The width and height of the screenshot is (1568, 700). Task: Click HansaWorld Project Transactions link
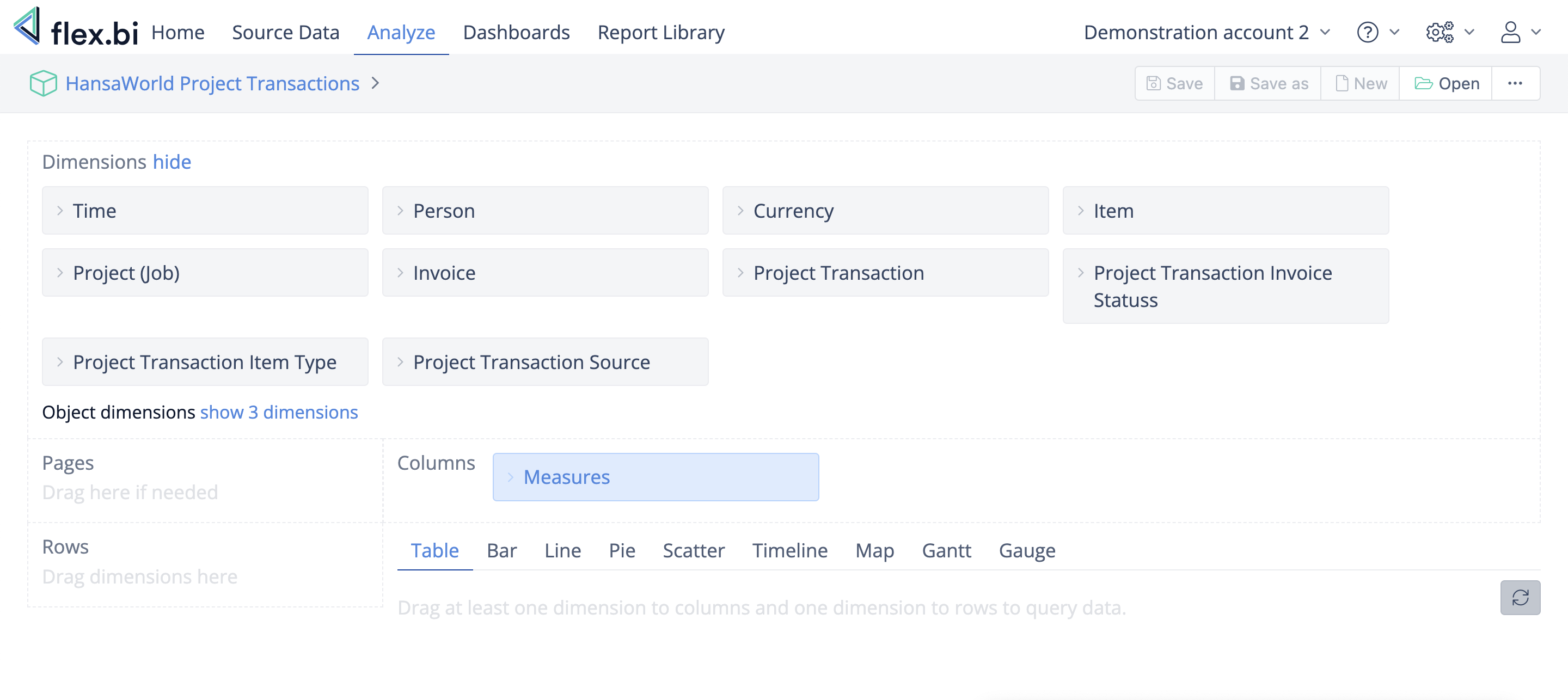tap(212, 83)
